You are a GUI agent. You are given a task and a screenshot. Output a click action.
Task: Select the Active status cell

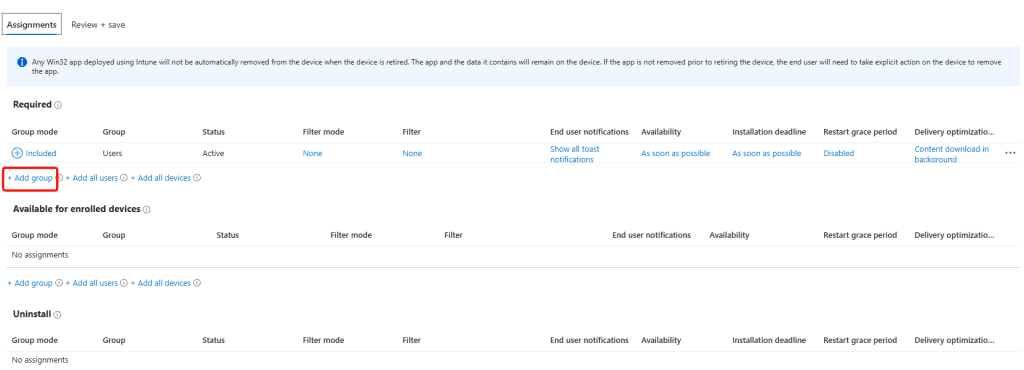tap(213, 153)
